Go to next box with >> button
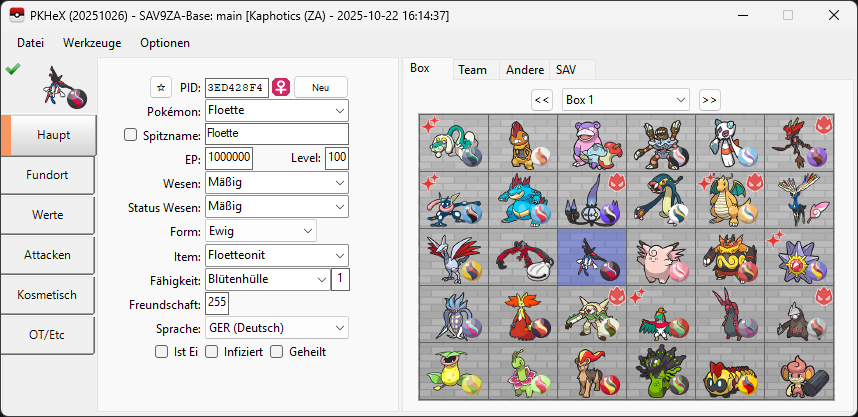 pyautogui.click(x=710, y=100)
